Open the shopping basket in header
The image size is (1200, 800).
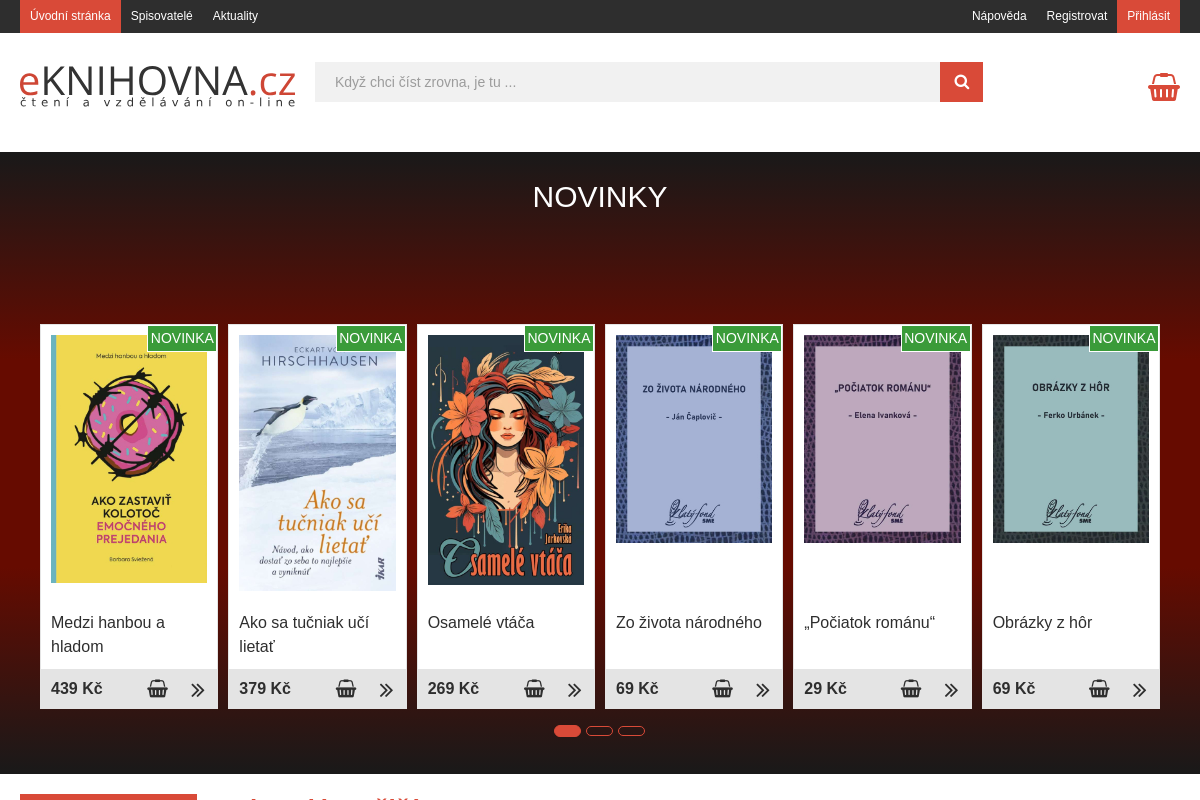pyautogui.click(x=1164, y=87)
